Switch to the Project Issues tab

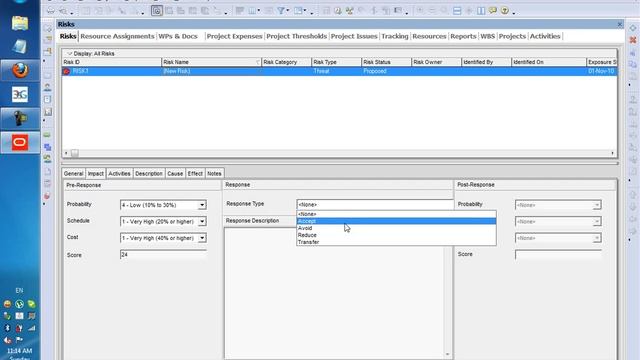click(x=354, y=36)
